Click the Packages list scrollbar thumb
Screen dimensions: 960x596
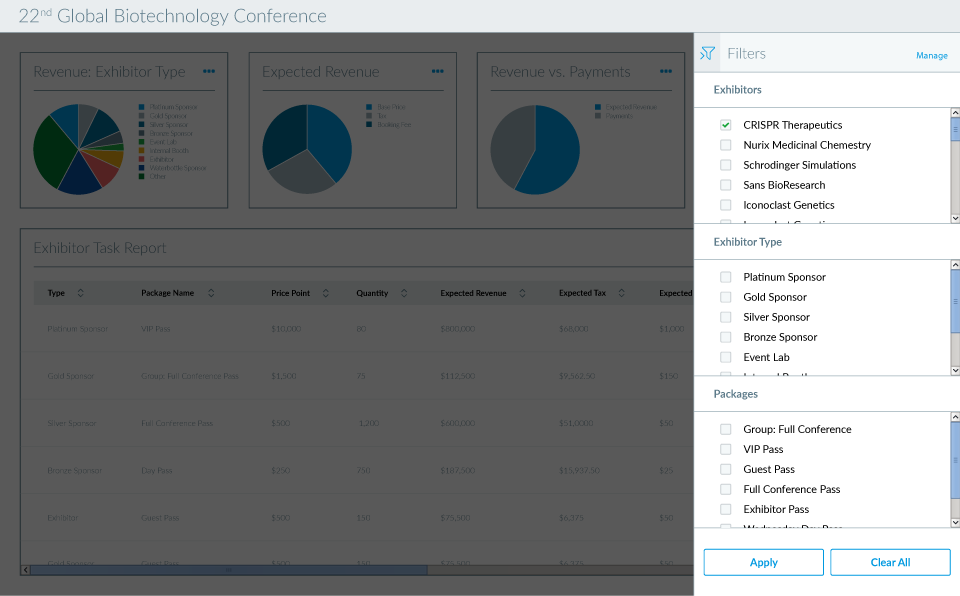[955, 460]
